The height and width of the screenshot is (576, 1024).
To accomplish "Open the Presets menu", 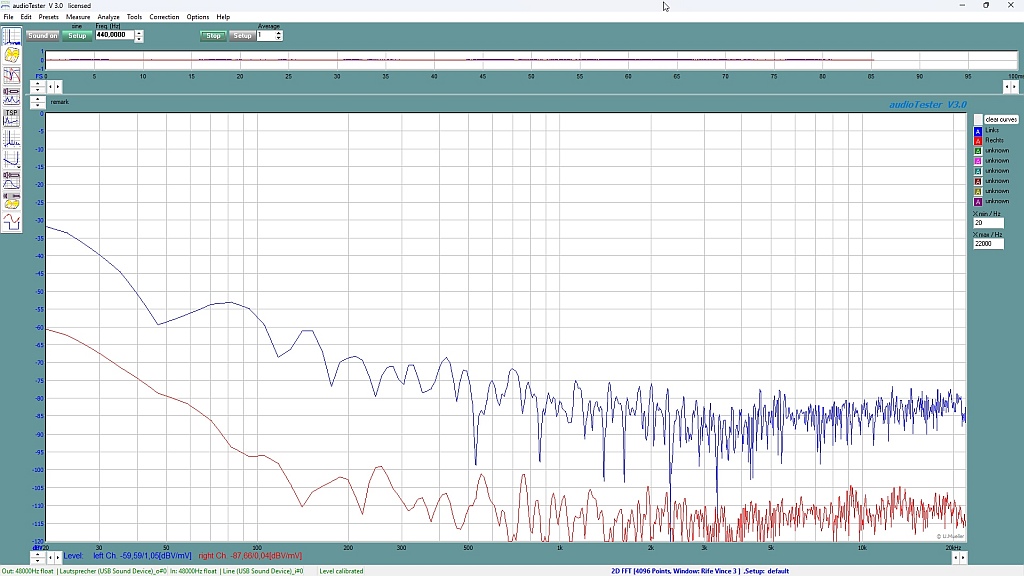I will 48,17.
